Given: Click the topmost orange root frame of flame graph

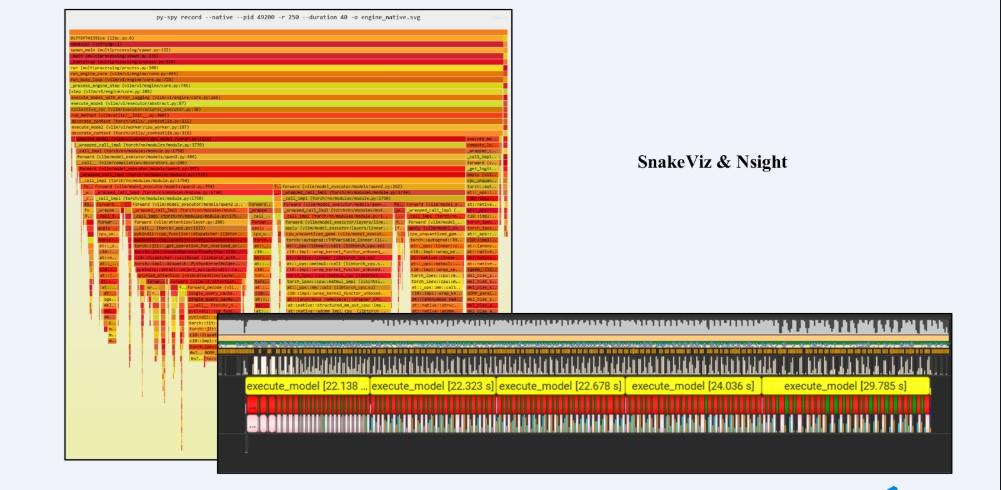Looking at the screenshot, I should pyautogui.click(x=287, y=35).
